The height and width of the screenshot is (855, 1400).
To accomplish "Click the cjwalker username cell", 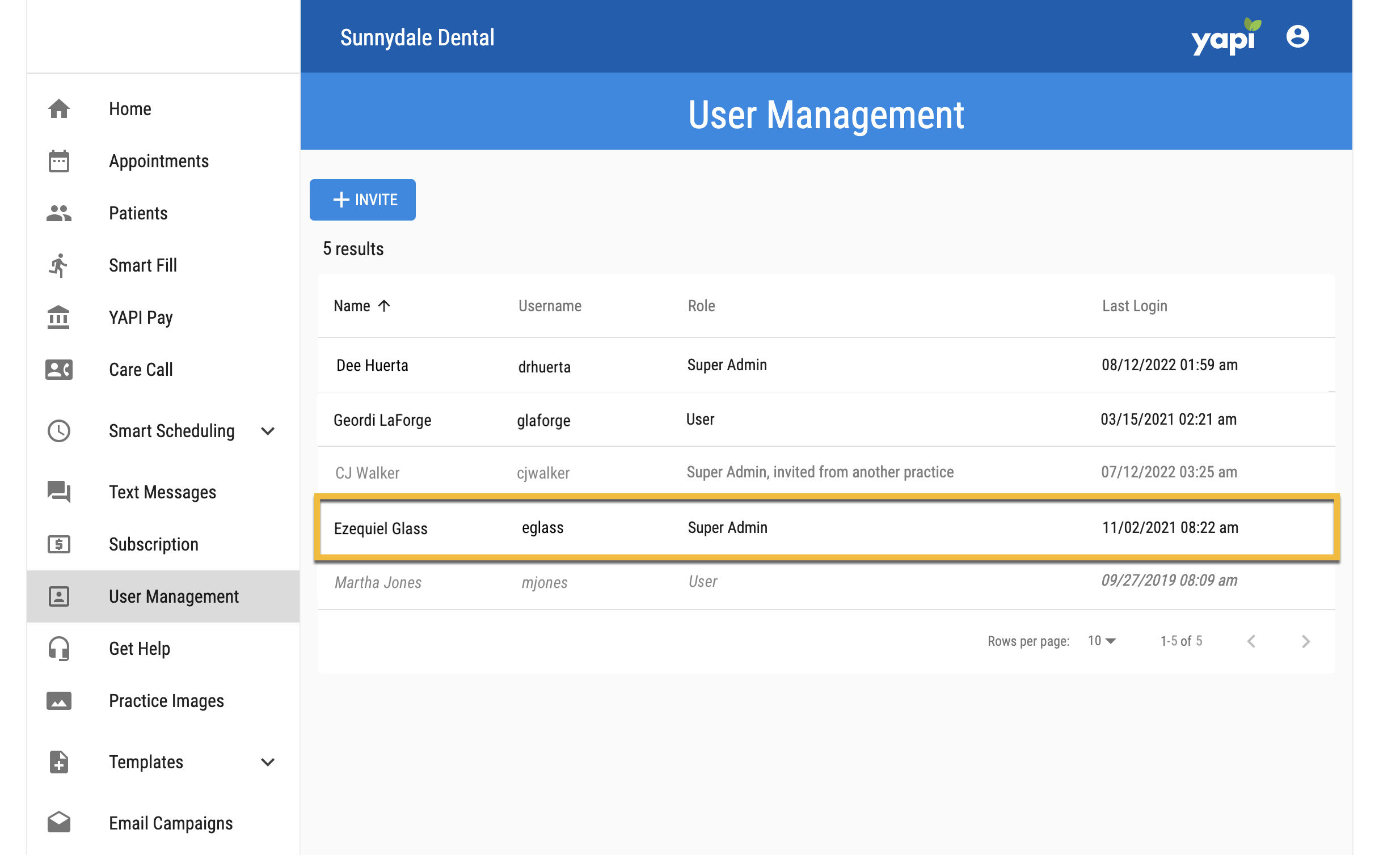I will pyautogui.click(x=543, y=473).
